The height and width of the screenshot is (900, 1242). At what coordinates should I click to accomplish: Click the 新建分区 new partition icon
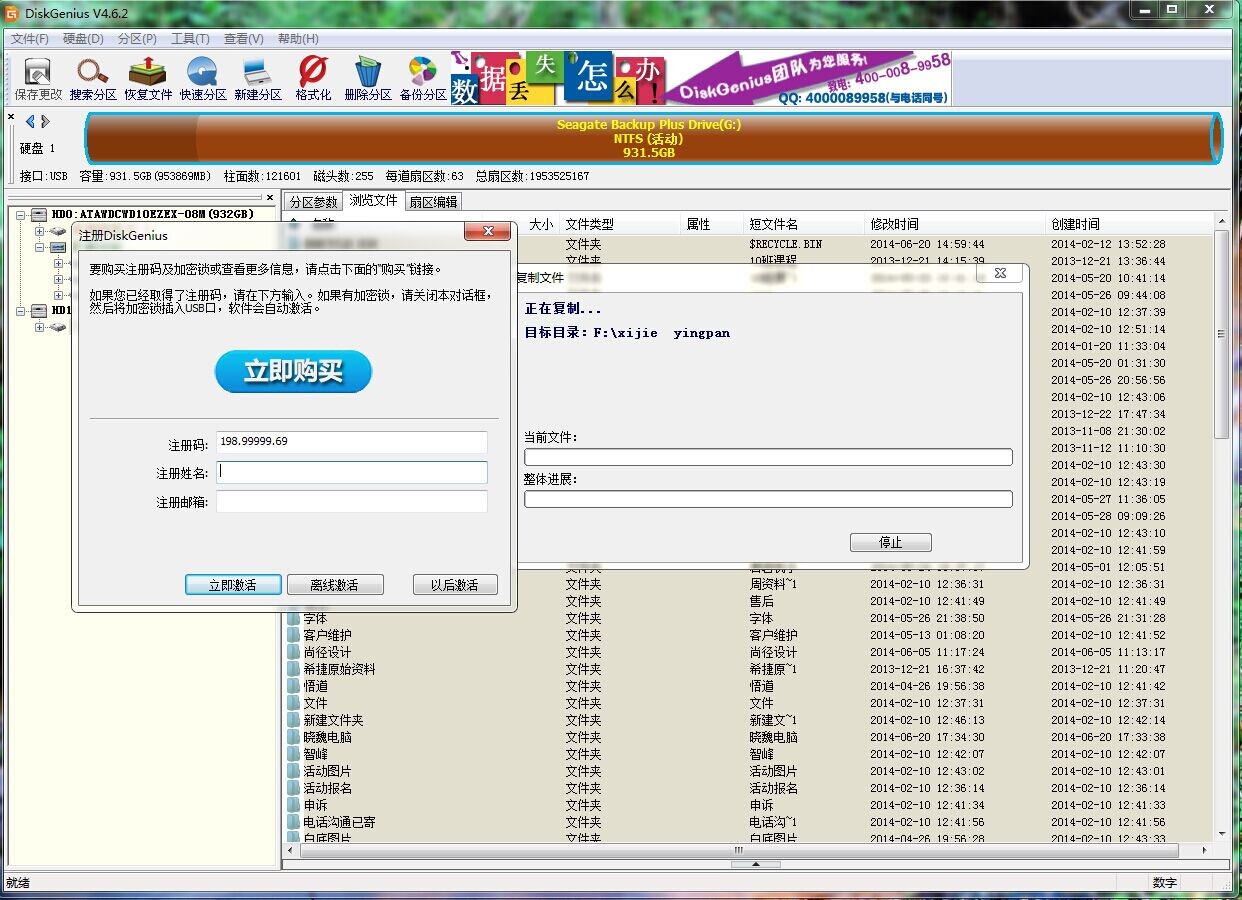point(258,78)
